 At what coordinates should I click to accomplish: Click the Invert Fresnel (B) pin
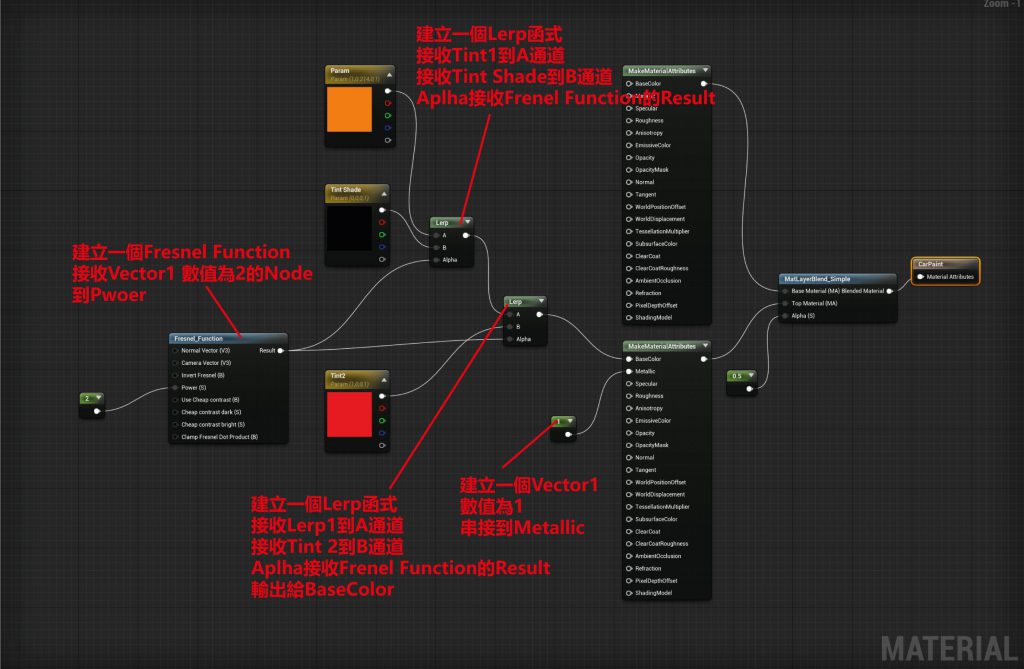coord(176,375)
